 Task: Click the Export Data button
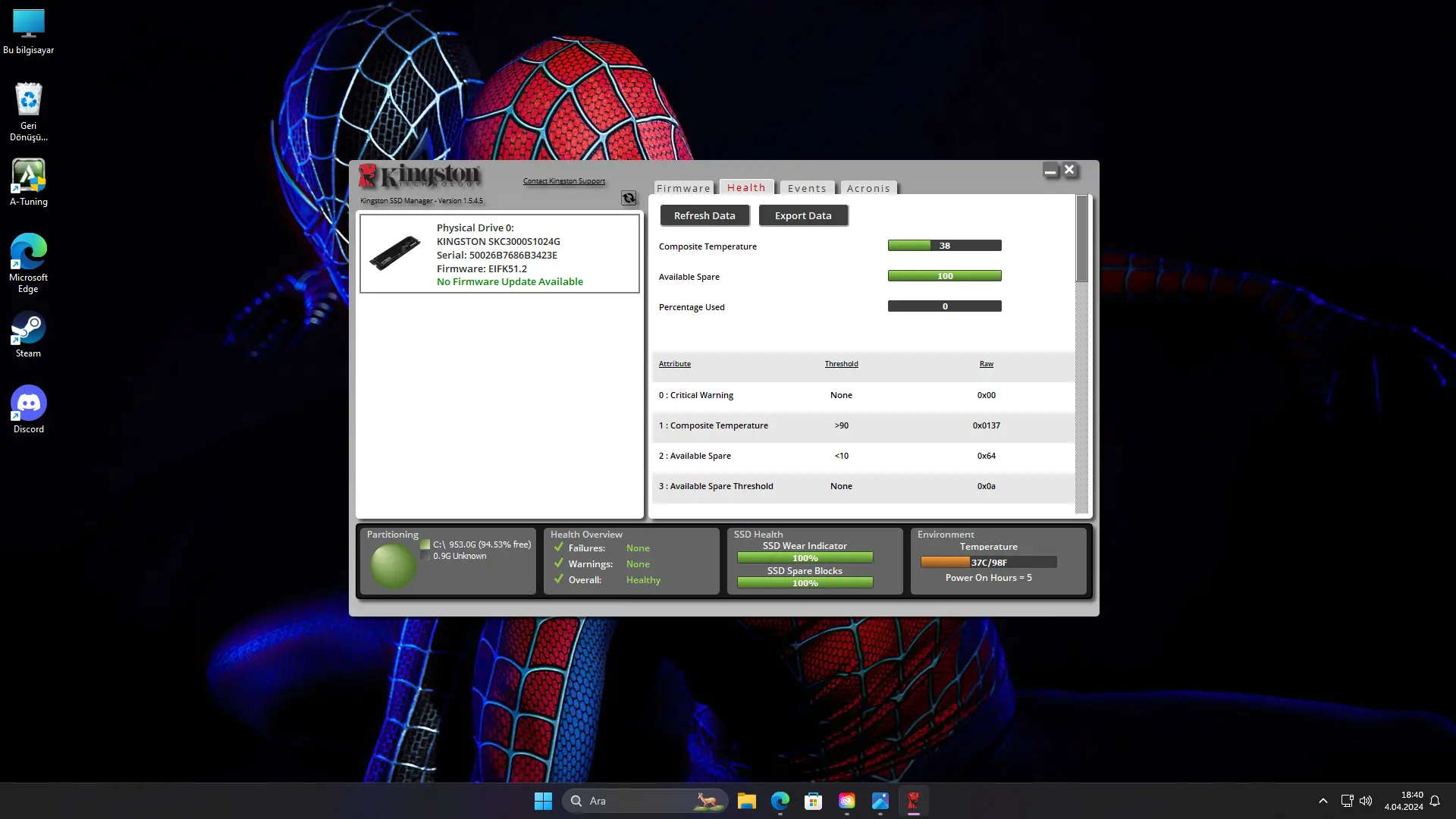(803, 215)
